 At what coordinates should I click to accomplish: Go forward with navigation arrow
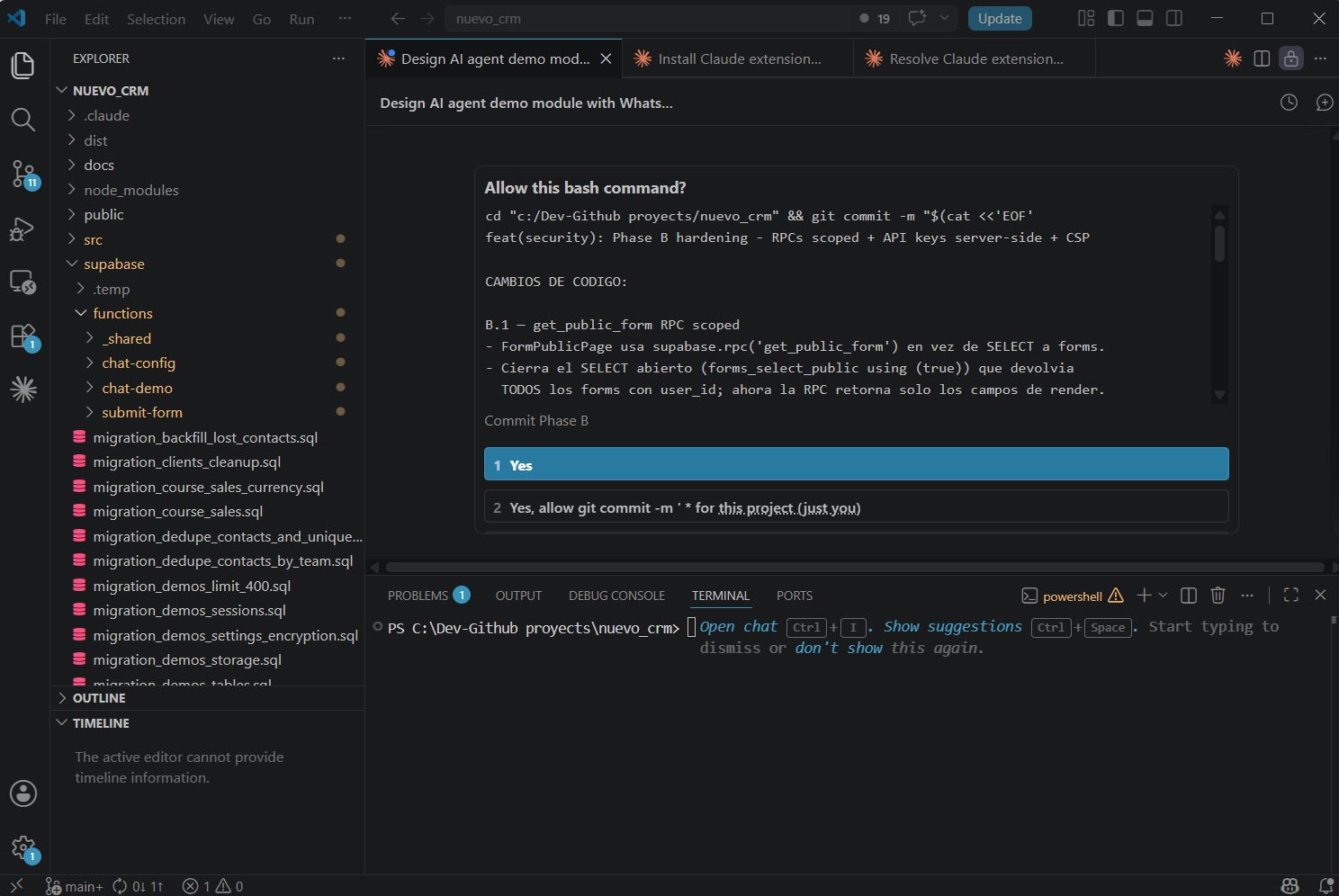point(427,18)
